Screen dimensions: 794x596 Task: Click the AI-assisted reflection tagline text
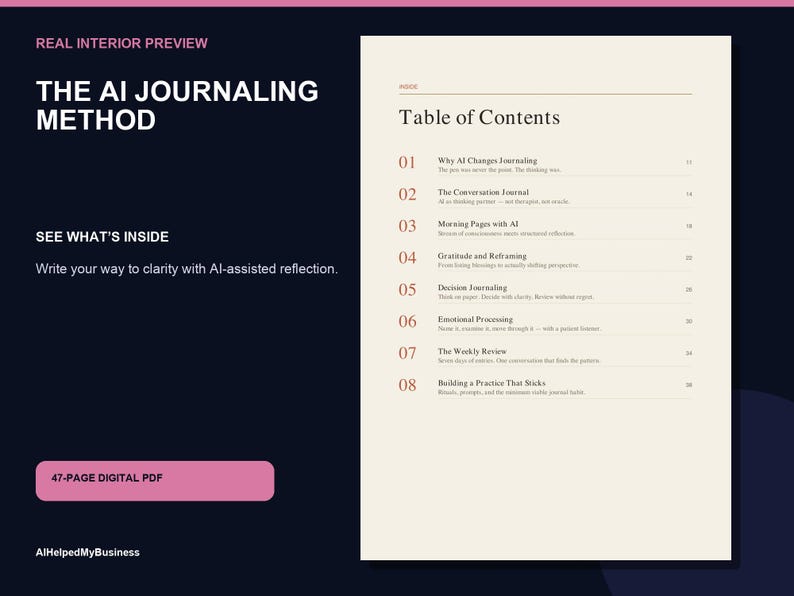[x=186, y=268]
